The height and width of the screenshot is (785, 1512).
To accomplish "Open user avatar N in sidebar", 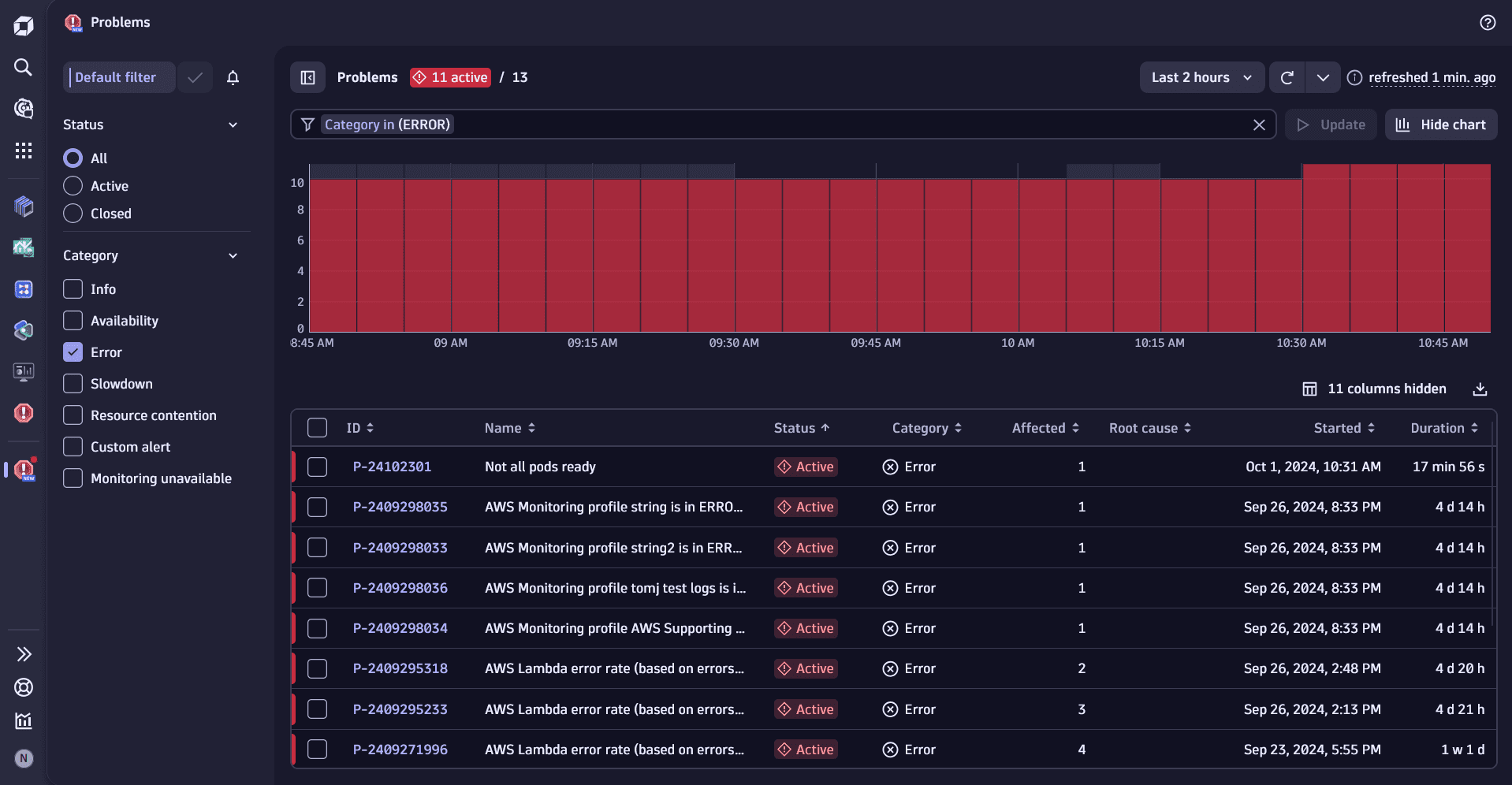I will click(x=24, y=758).
